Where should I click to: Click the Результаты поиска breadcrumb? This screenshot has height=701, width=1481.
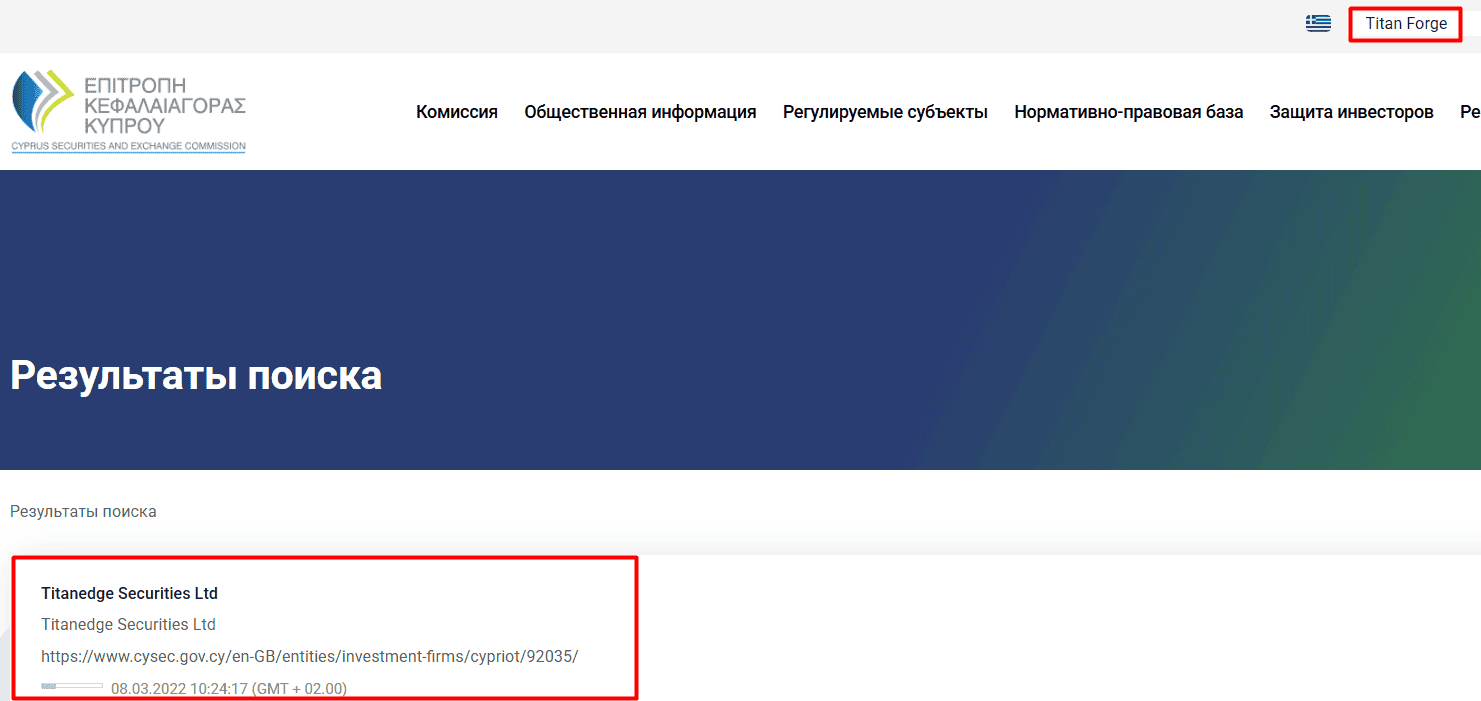pos(83,511)
